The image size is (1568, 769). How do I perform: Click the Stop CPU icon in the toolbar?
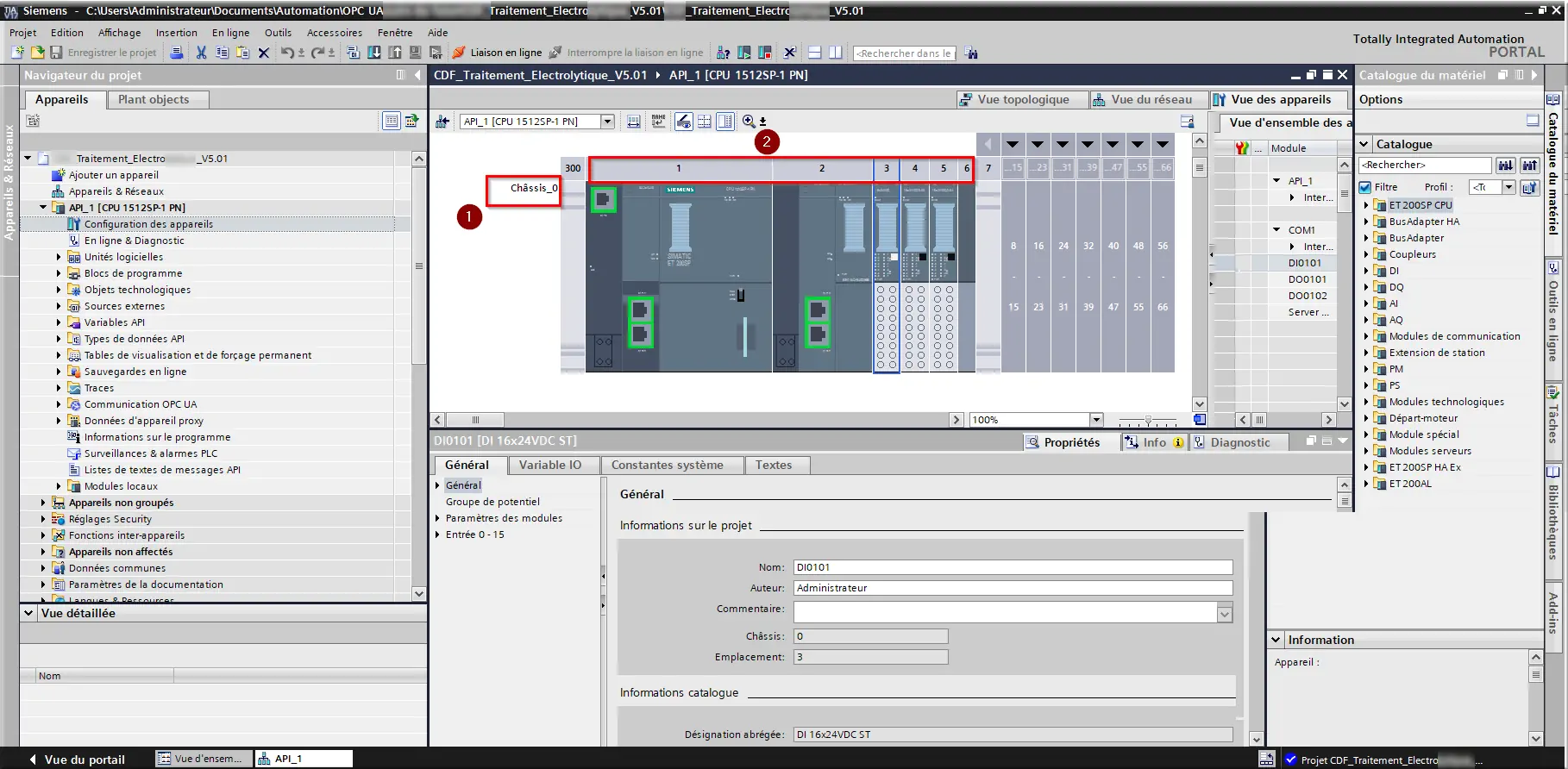pos(764,53)
